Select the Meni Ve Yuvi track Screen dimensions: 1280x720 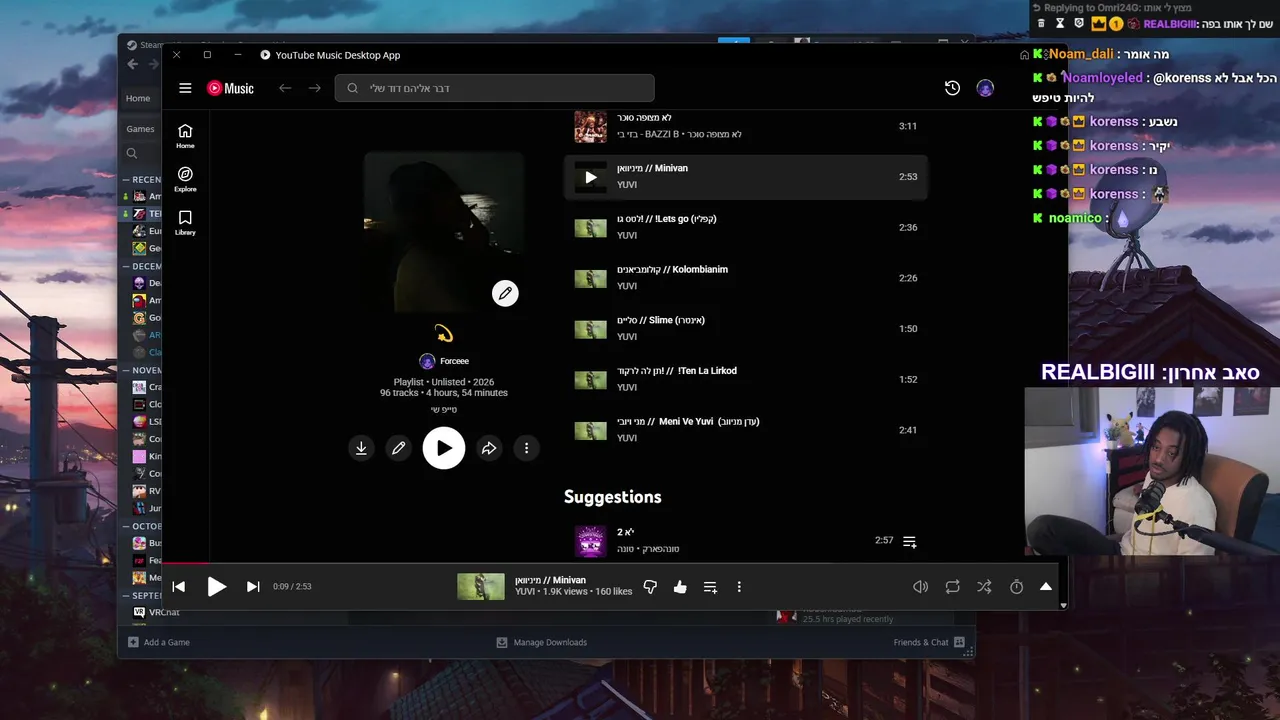pos(746,430)
